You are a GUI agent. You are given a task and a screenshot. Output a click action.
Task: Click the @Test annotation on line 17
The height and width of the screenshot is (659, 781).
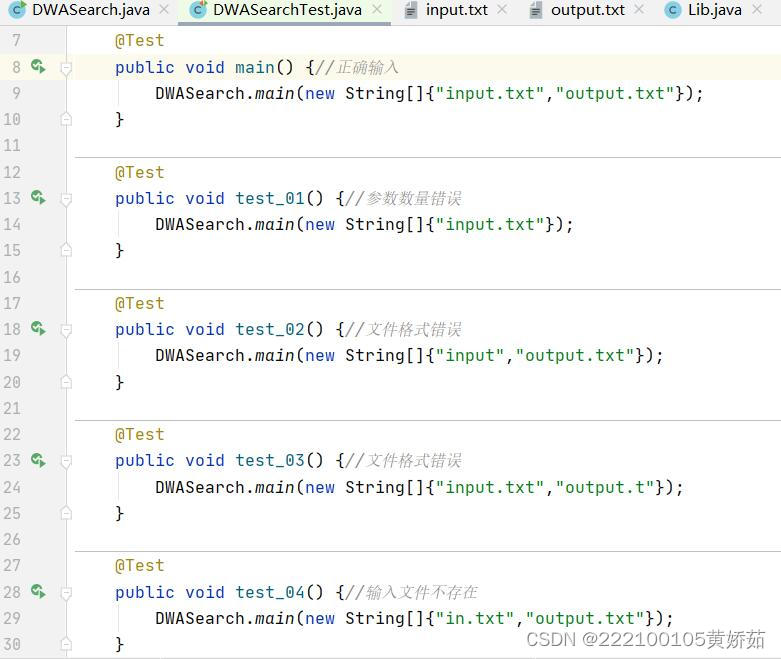point(139,303)
